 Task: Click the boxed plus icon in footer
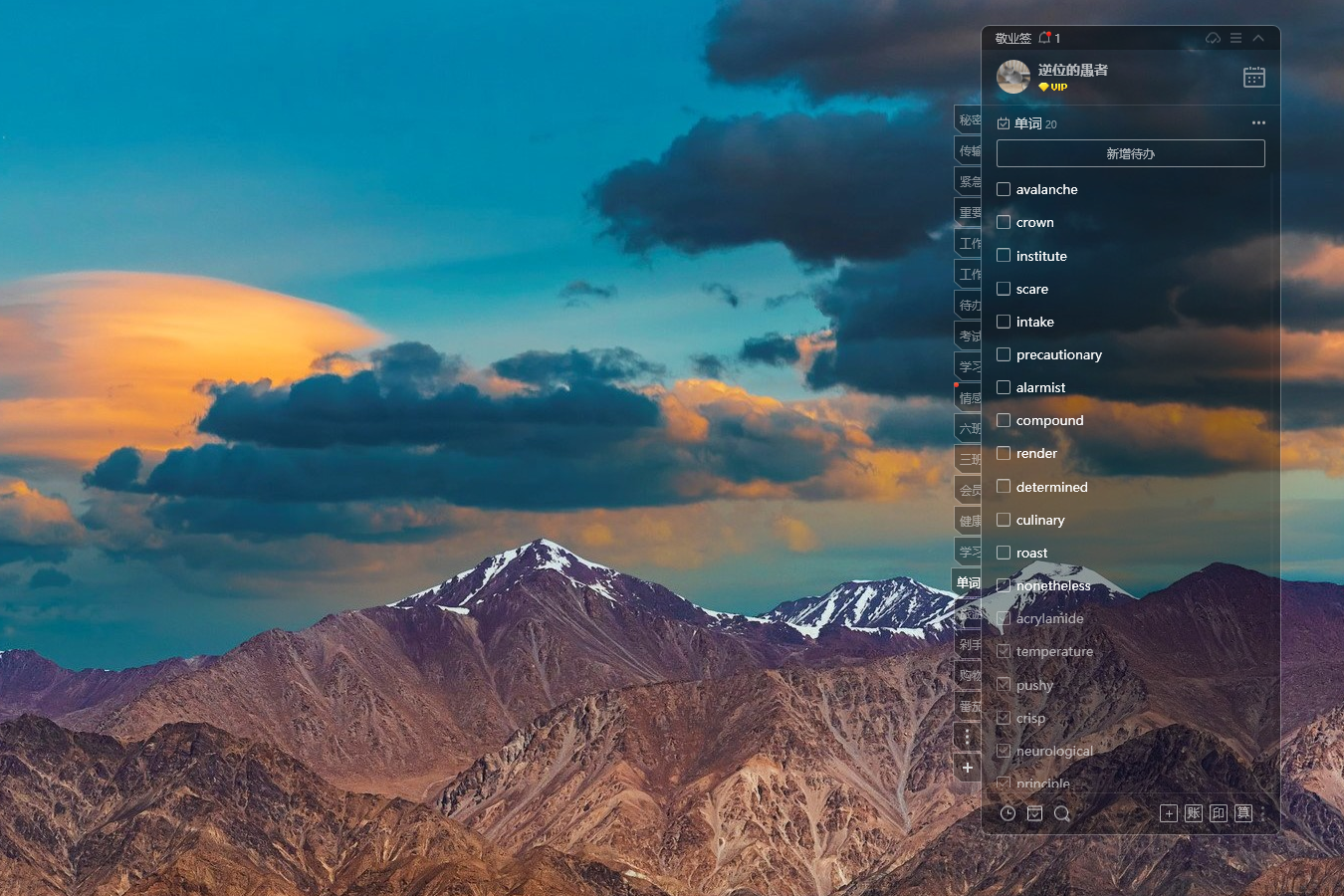pos(1169,813)
